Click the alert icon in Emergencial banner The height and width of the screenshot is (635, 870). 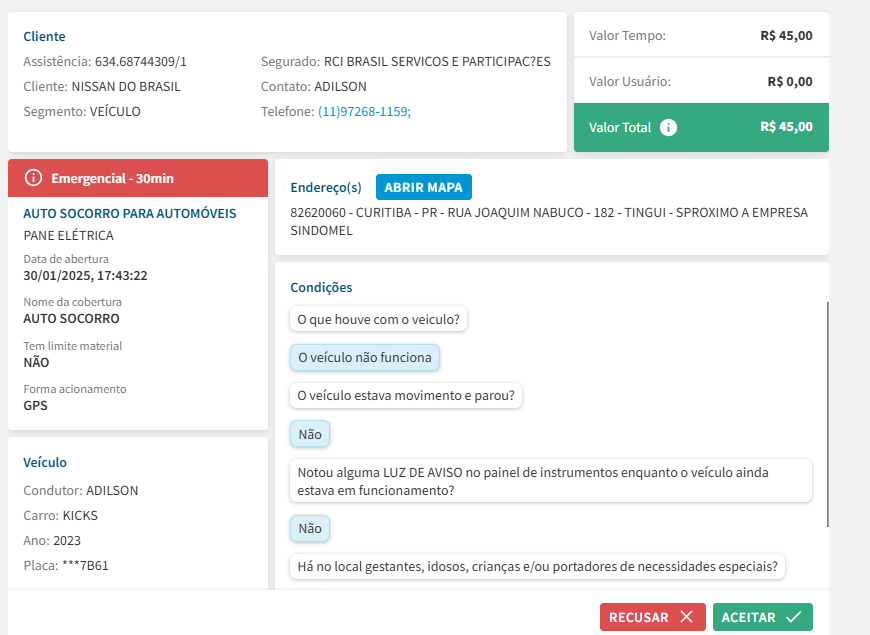33,178
